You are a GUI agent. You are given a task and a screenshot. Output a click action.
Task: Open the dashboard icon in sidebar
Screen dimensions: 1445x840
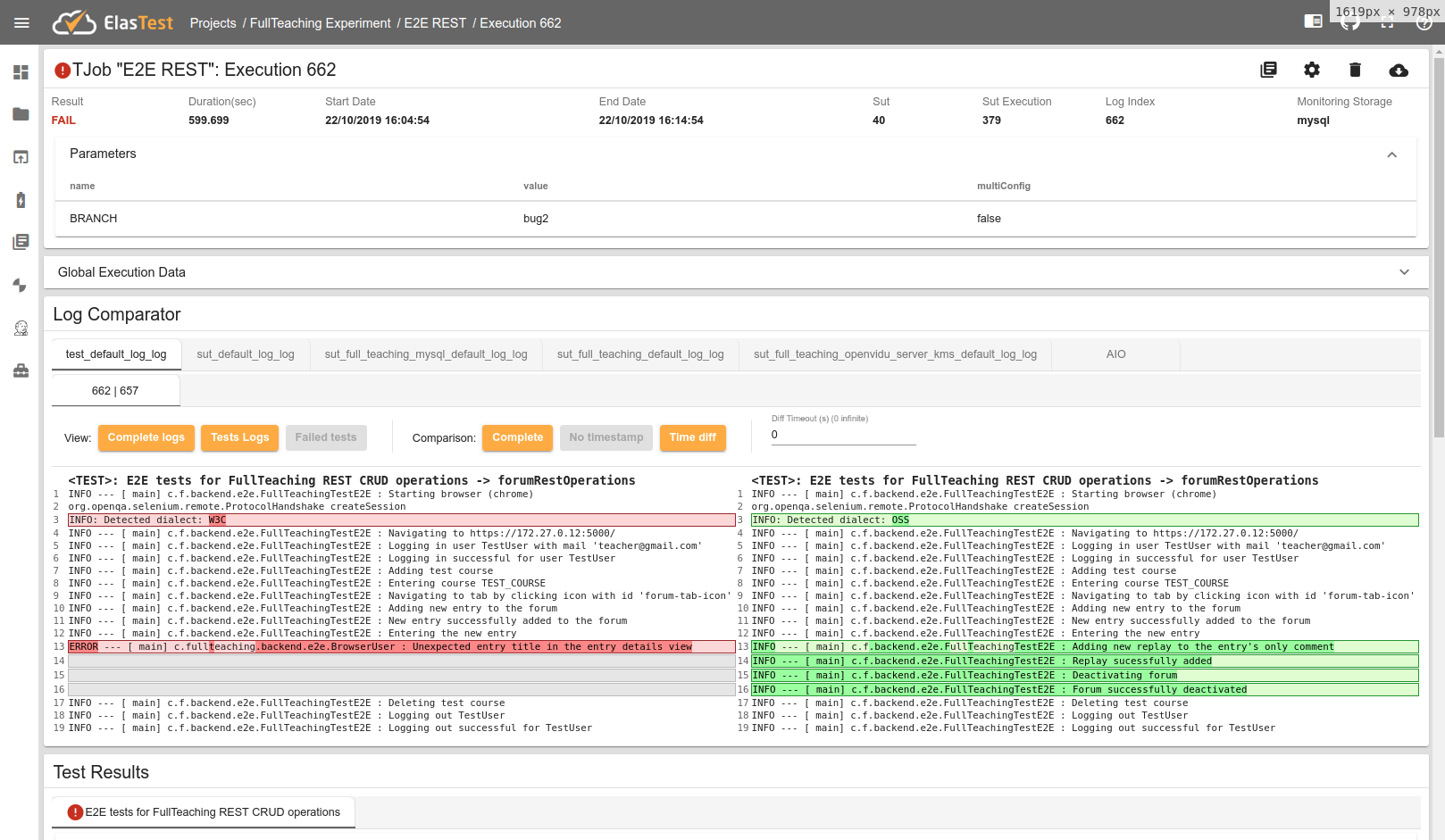(21, 72)
